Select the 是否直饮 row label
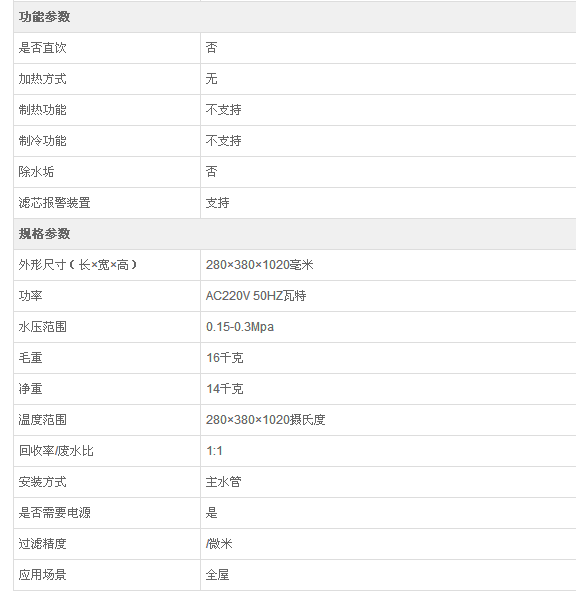Image resolution: width=576 pixels, height=604 pixels. click(x=42, y=48)
